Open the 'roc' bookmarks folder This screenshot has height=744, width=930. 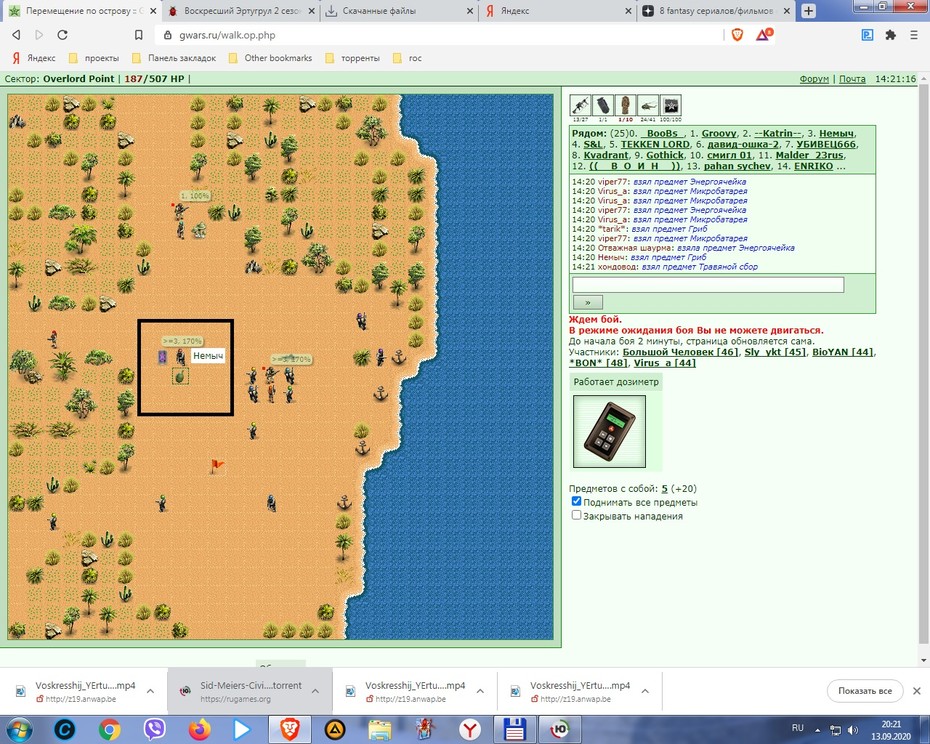(407, 58)
